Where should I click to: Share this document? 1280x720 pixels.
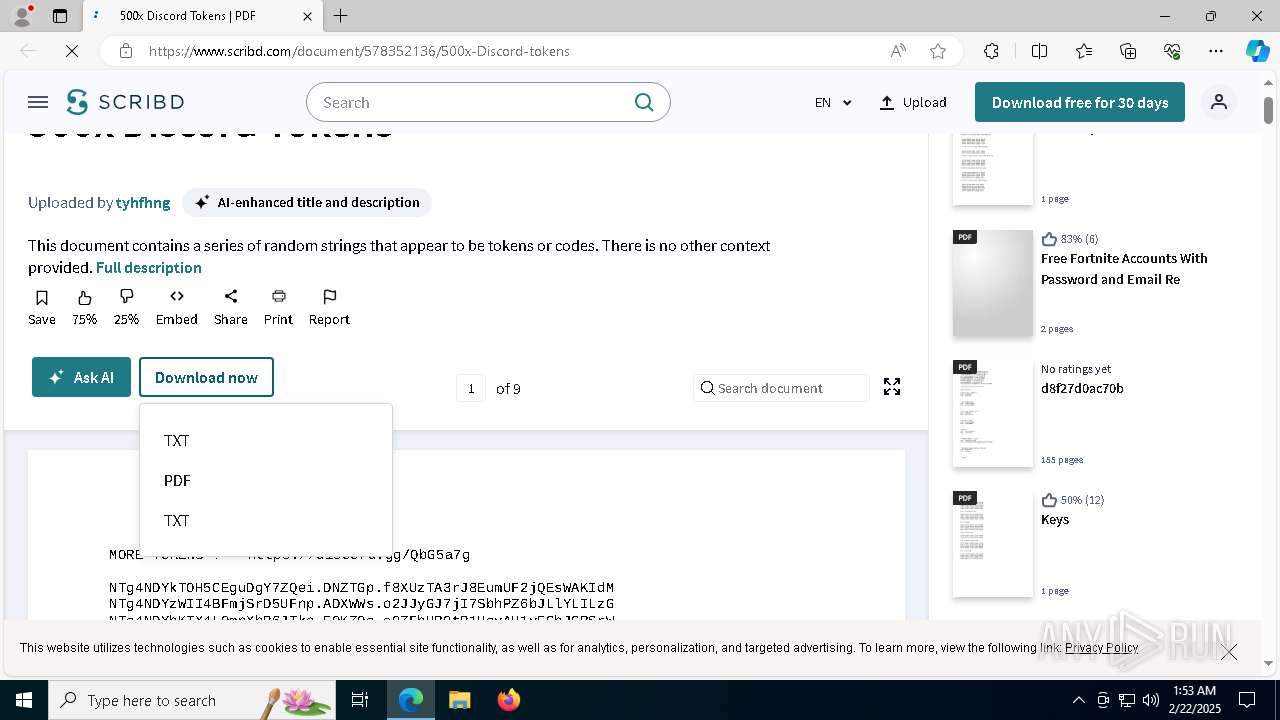coord(231,308)
